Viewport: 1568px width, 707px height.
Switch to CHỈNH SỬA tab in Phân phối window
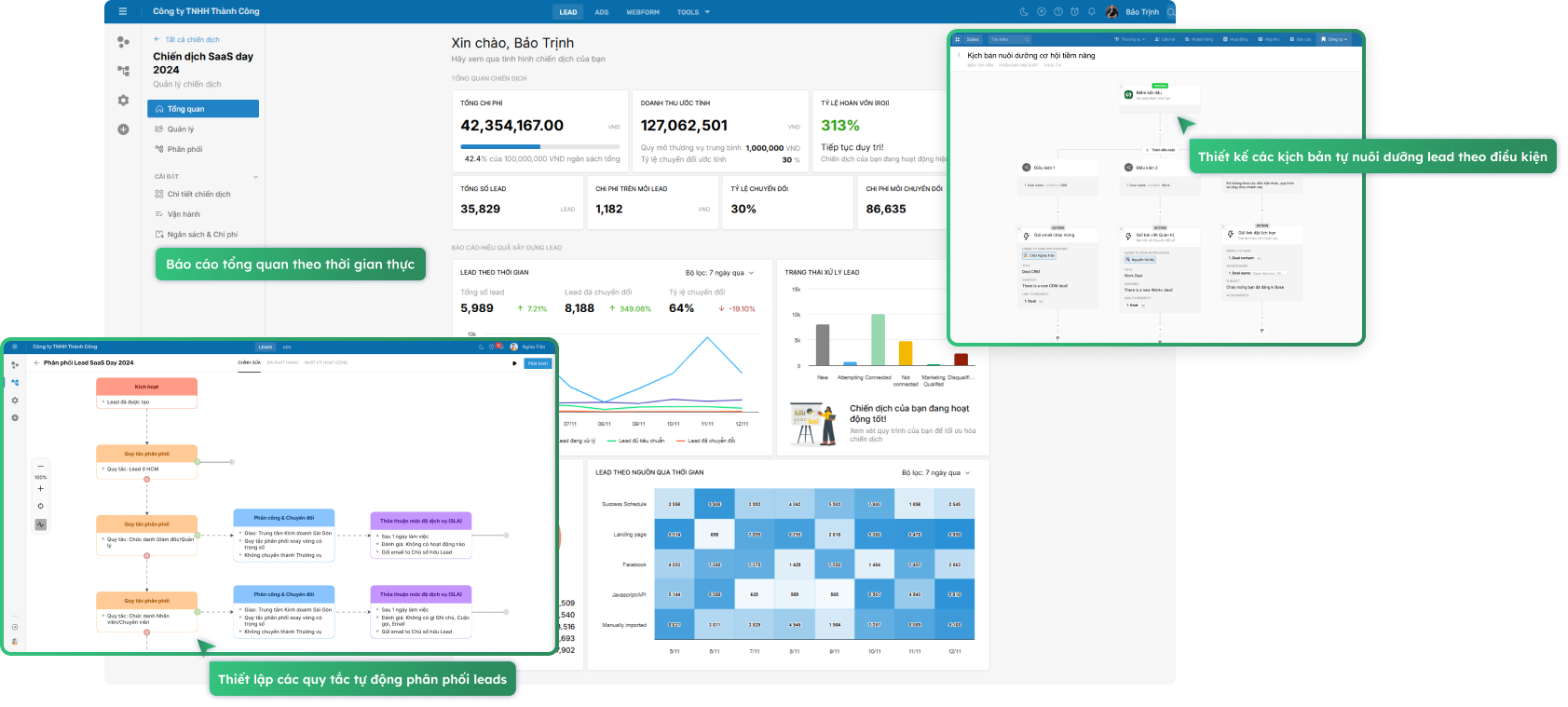click(x=249, y=363)
